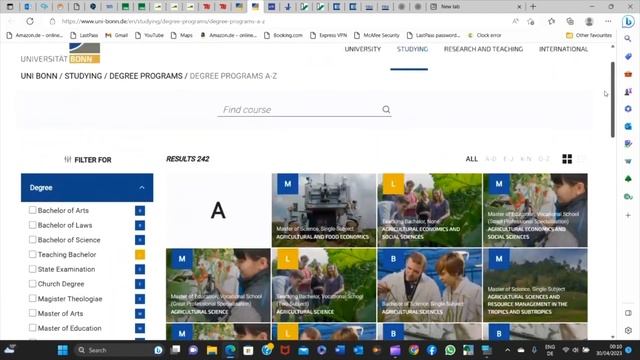Screen dimensions: 640x360
Task: Click Universität Bonn logo
Action: (x=60, y=53)
